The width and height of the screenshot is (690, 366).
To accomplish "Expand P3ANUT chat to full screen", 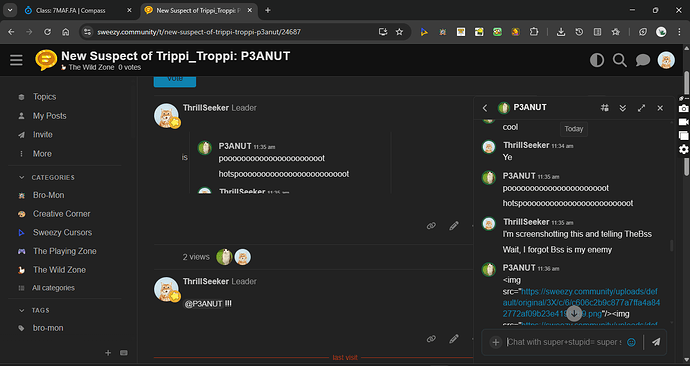I will (x=641, y=108).
